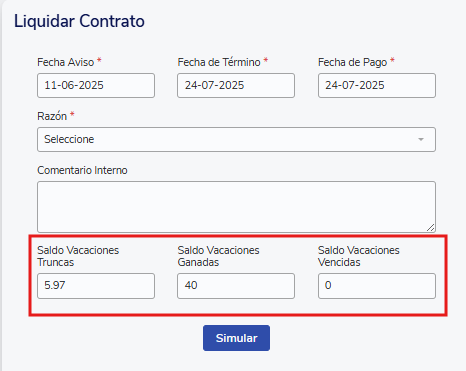Click the Fecha de Pago label

(x=353, y=62)
